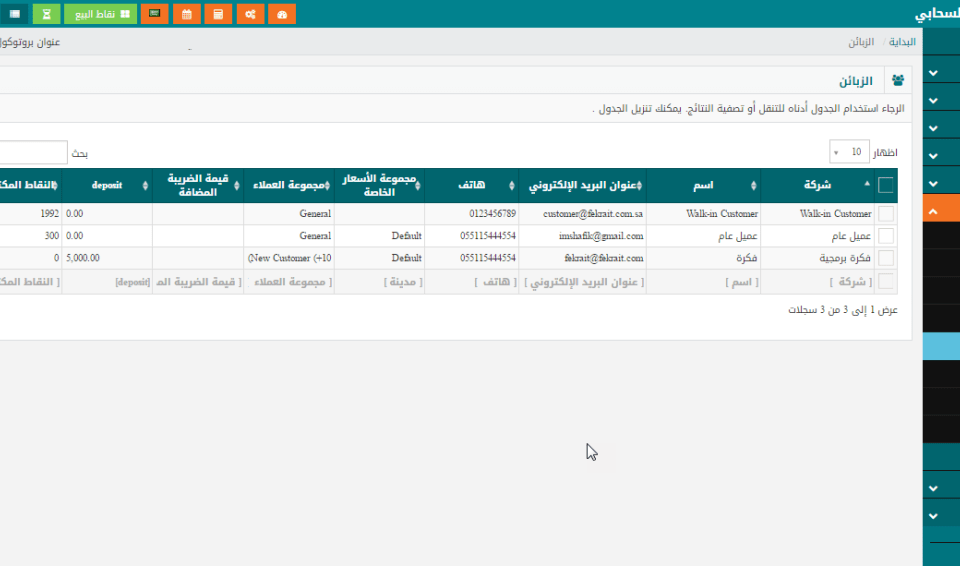Select the checkbox for فكرة برمجية row
The width and height of the screenshot is (960, 566).
click(x=886, y=257)
